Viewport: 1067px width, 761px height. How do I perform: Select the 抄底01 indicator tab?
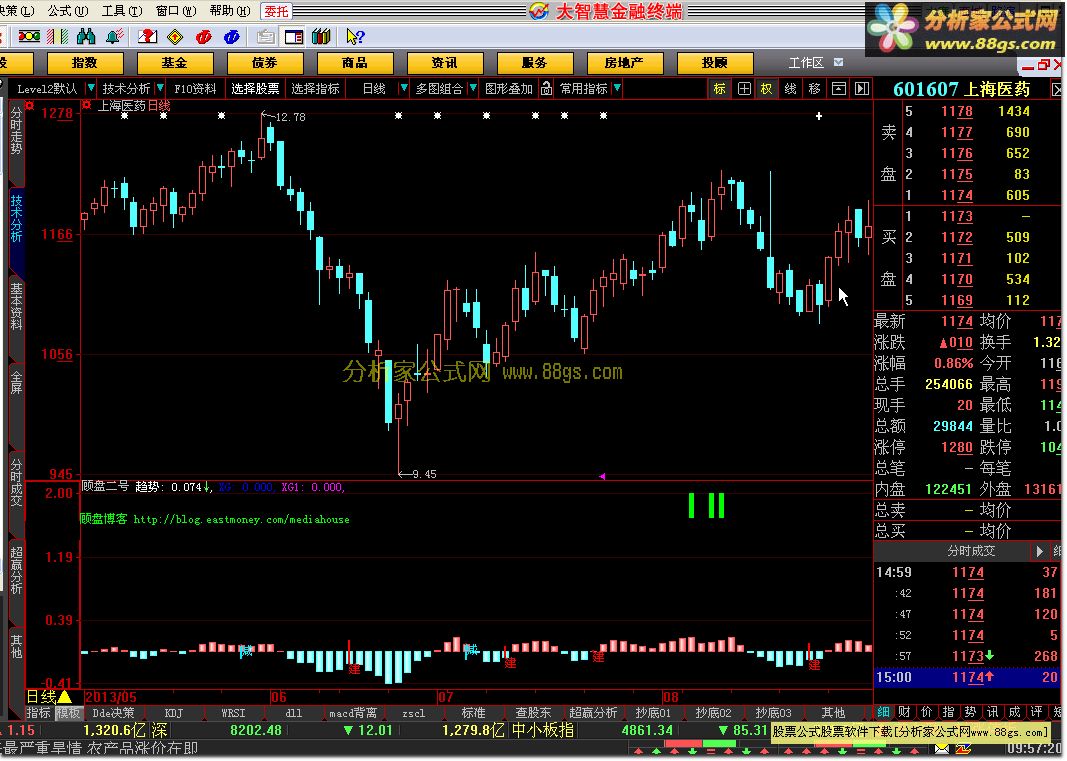653,713
